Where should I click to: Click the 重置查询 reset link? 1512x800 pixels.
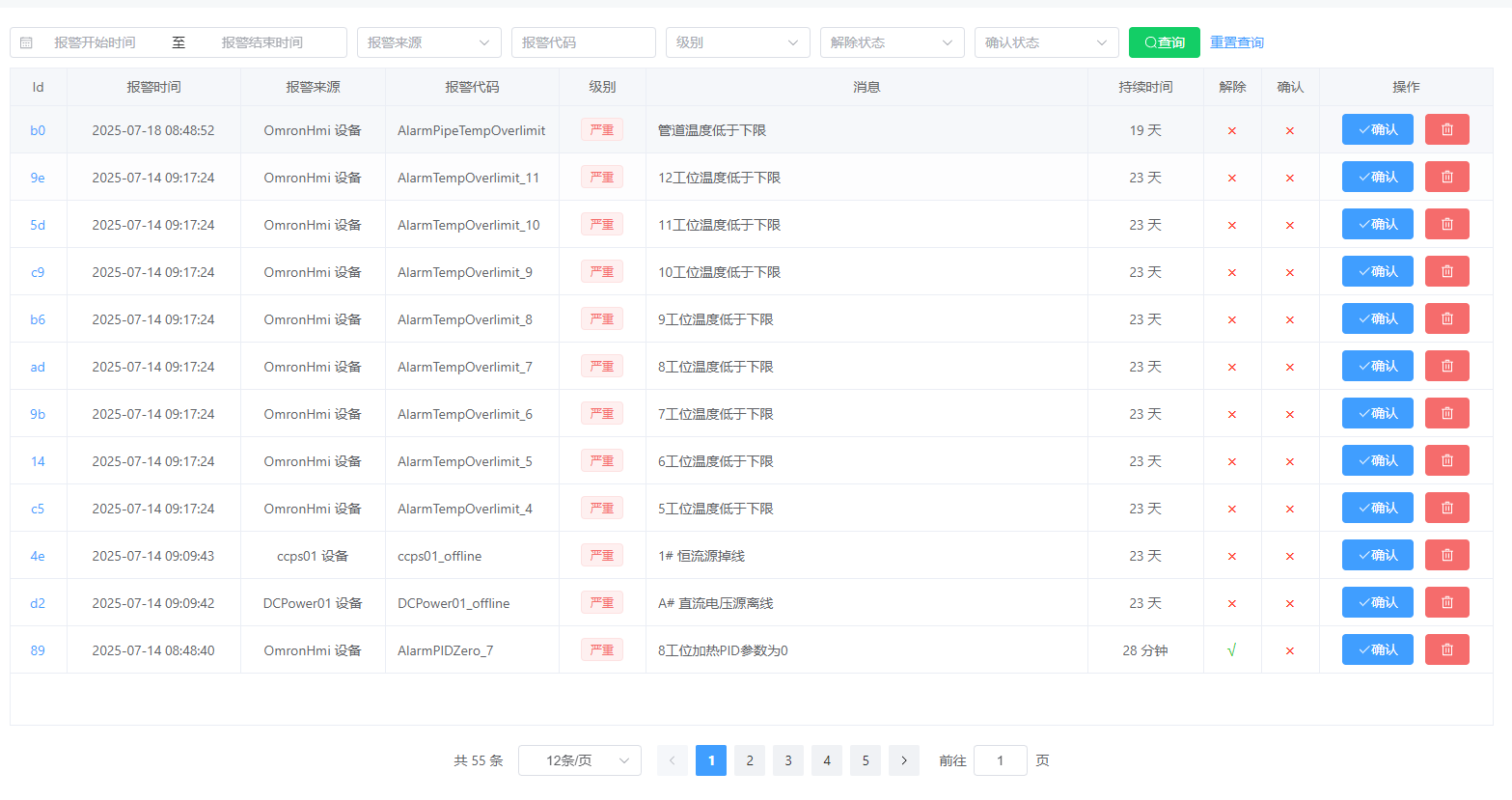[x=1236, y=42]
